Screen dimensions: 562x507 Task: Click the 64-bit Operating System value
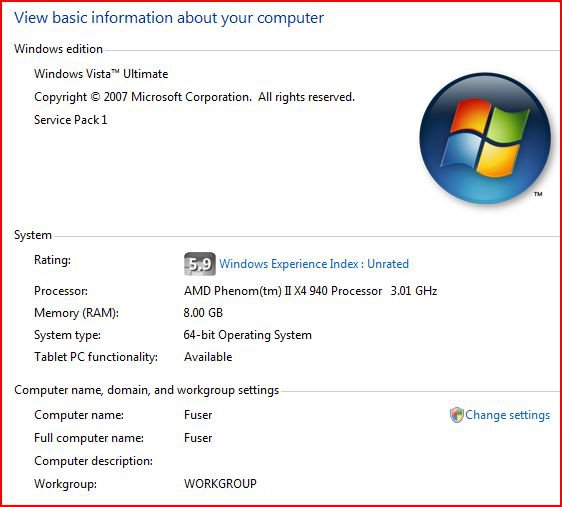pos(248,335)
